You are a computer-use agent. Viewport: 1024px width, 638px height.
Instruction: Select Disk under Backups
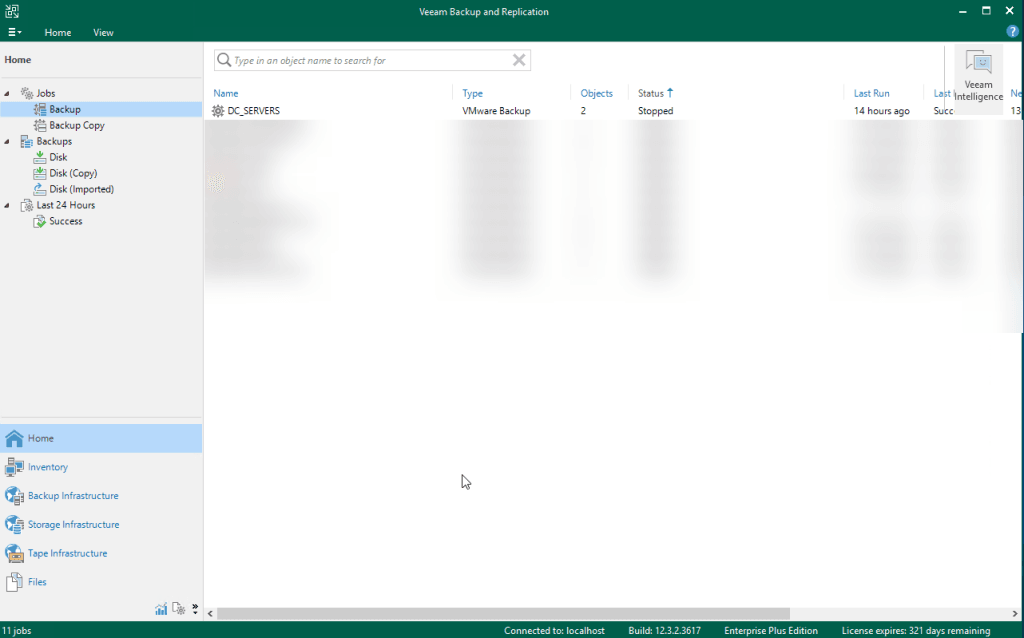[x=58, y=157]
